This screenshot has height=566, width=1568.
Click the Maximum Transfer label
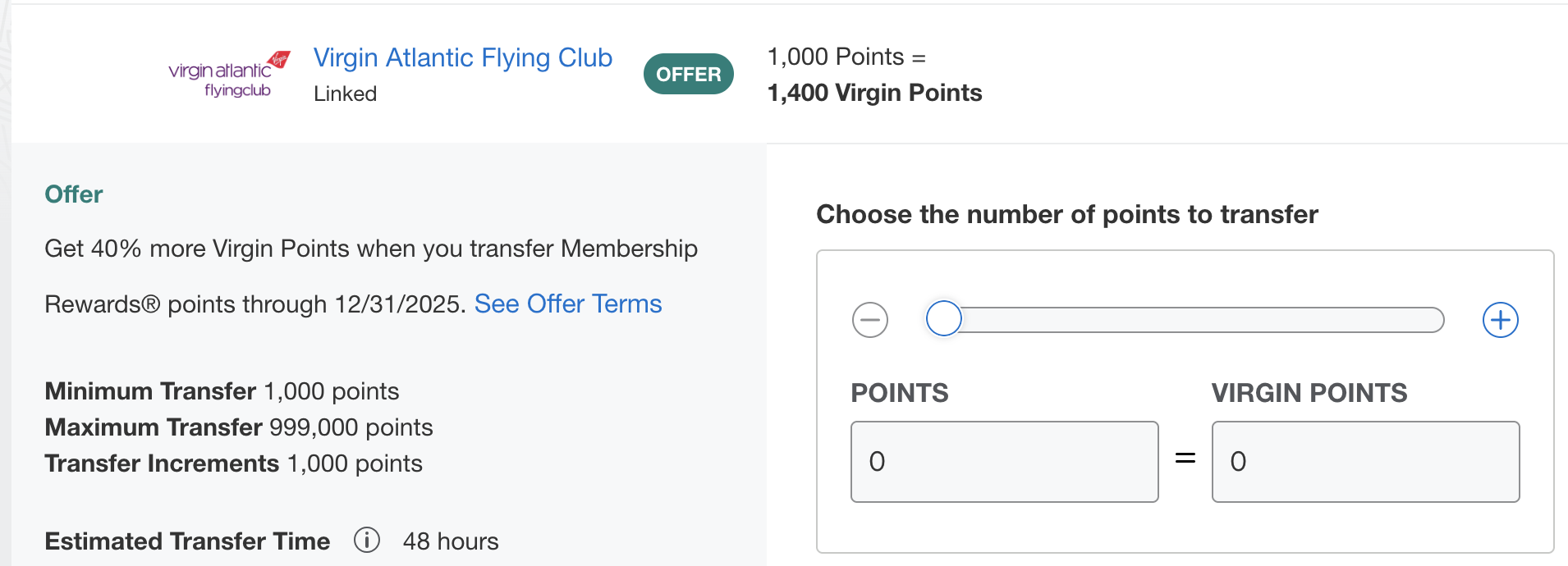154,427
